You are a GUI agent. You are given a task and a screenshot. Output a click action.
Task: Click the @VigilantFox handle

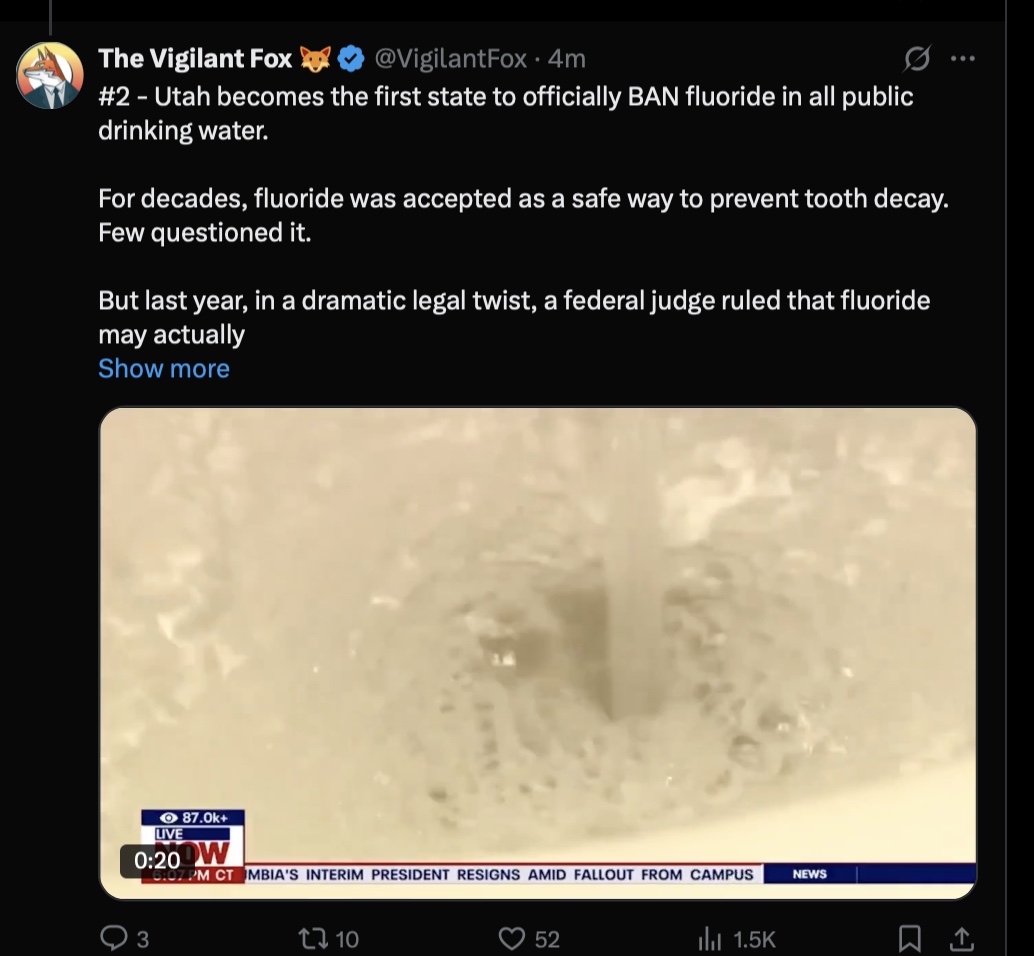point(450,59)
